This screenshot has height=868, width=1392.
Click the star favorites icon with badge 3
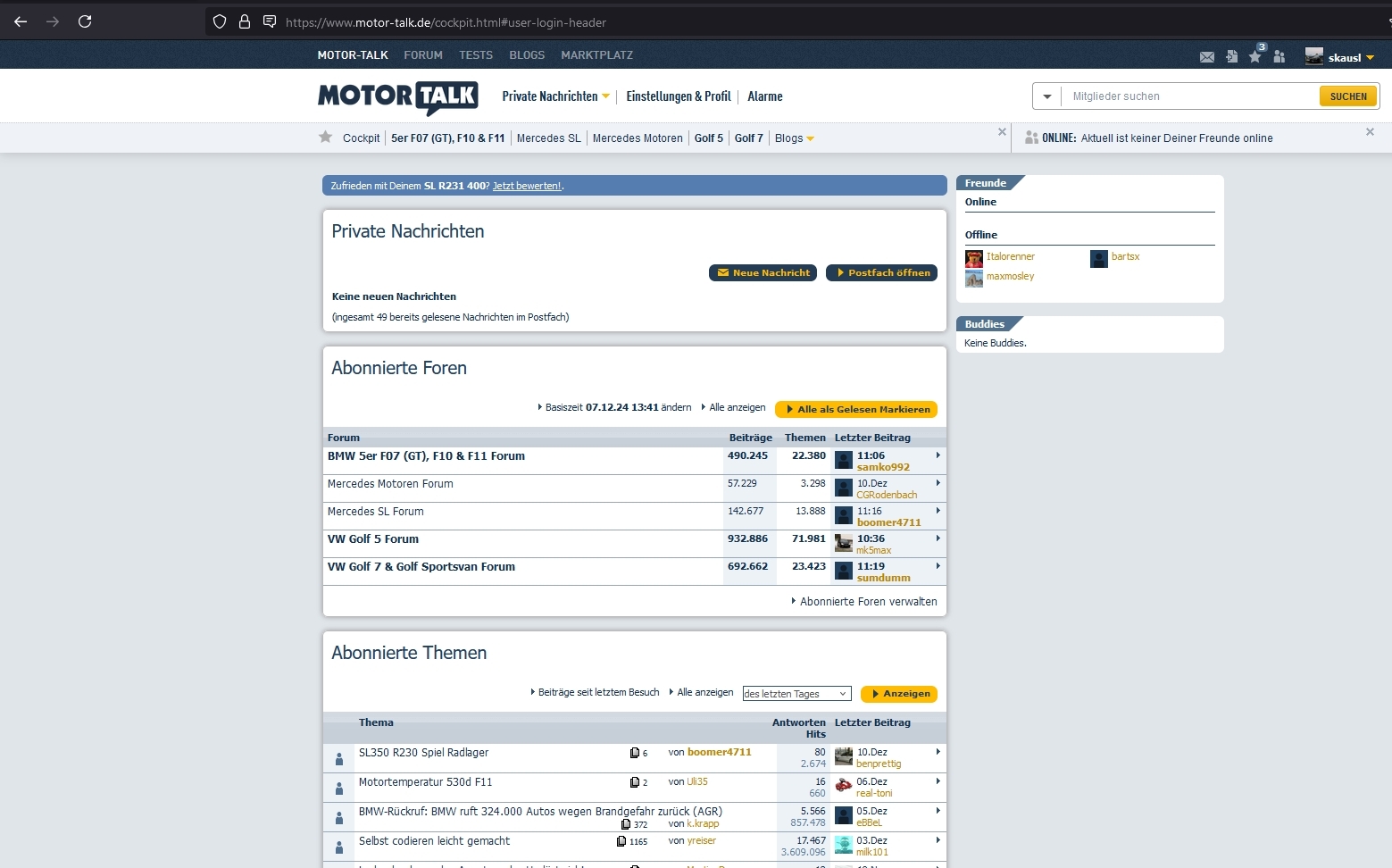[x=1255, y=56]
